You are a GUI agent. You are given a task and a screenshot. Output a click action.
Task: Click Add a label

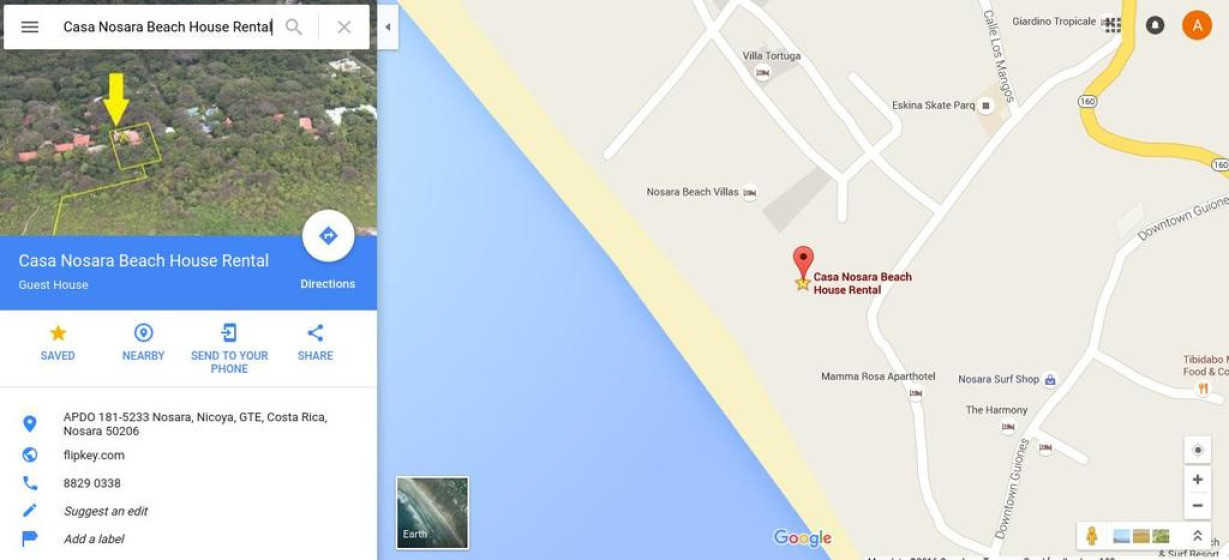pos(94,539)
